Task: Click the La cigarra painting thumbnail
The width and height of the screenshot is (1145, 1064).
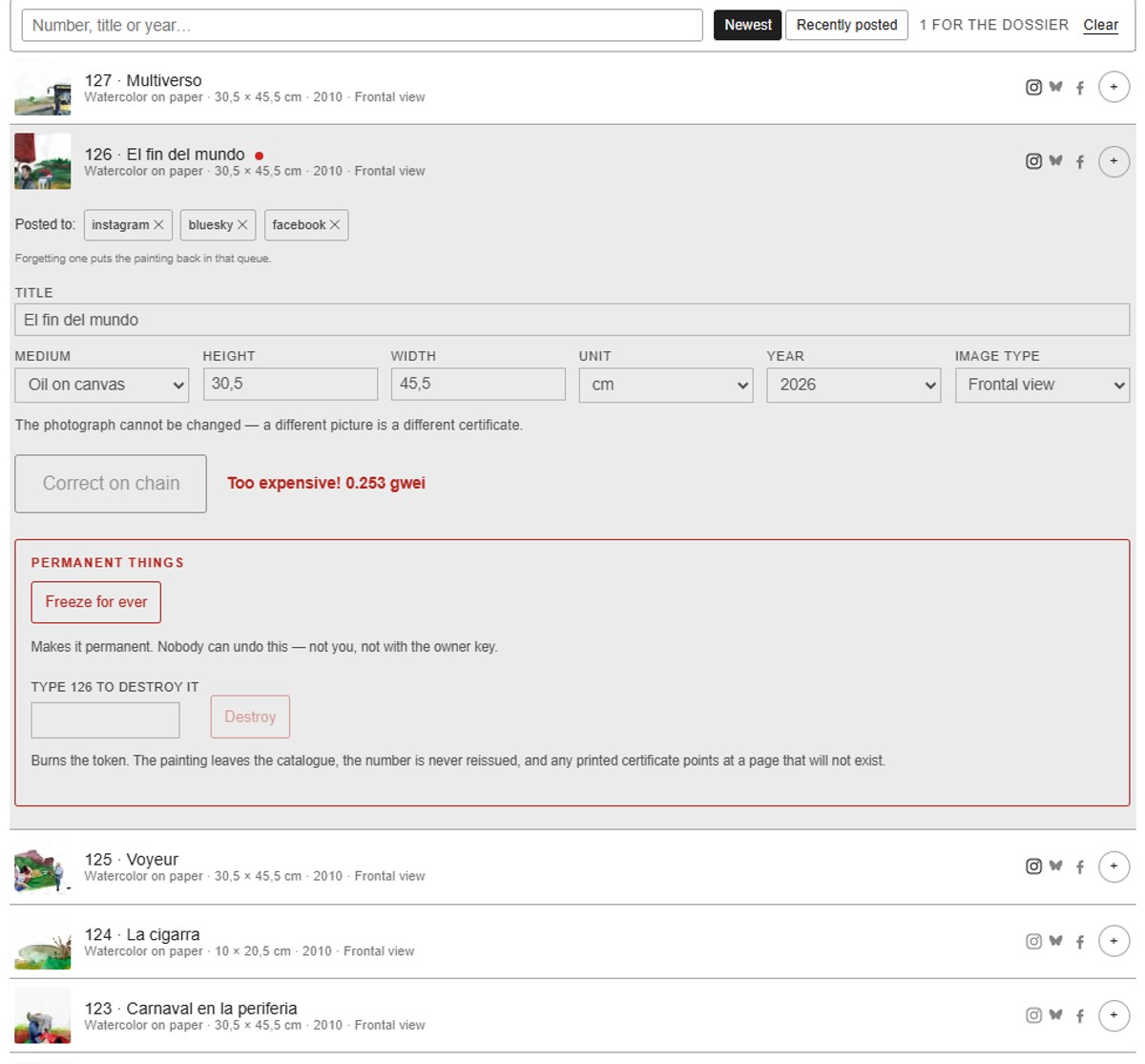Action: (x=43, y=941)
